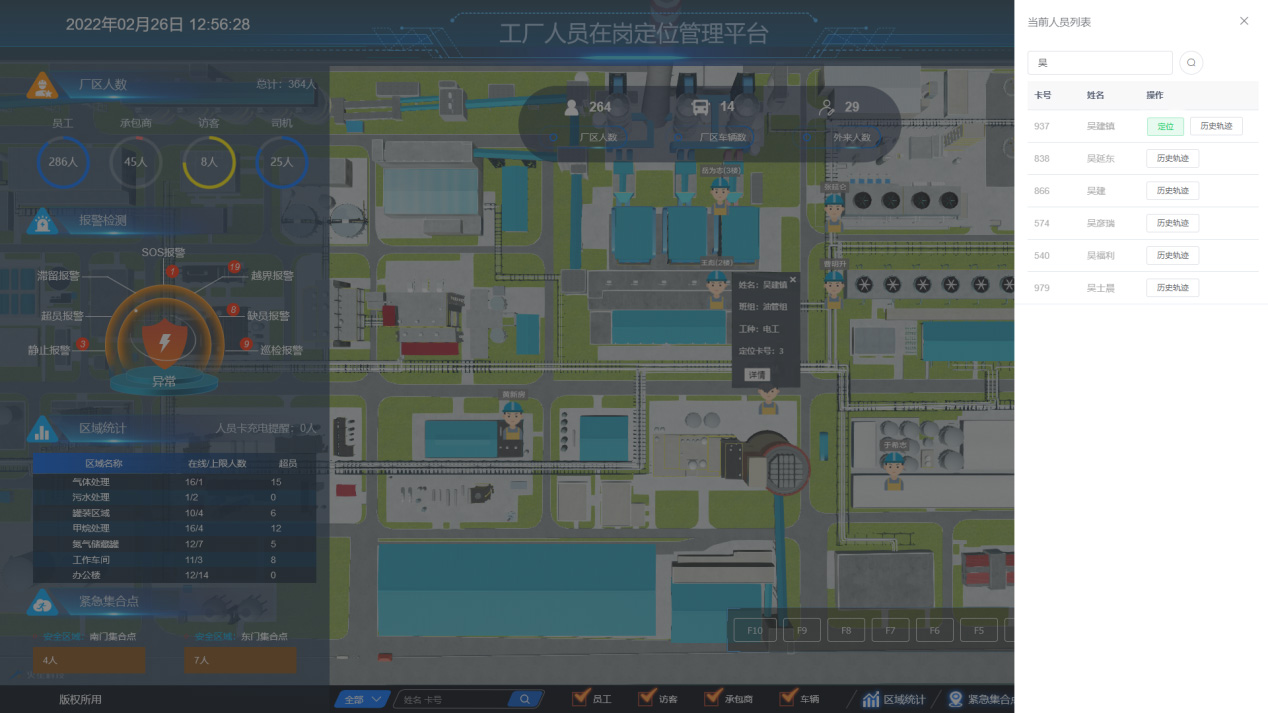Close the current personnel list panel
Image resolution: width=1268 pixels, height=713 pixels.
[x=1244, y=21]
